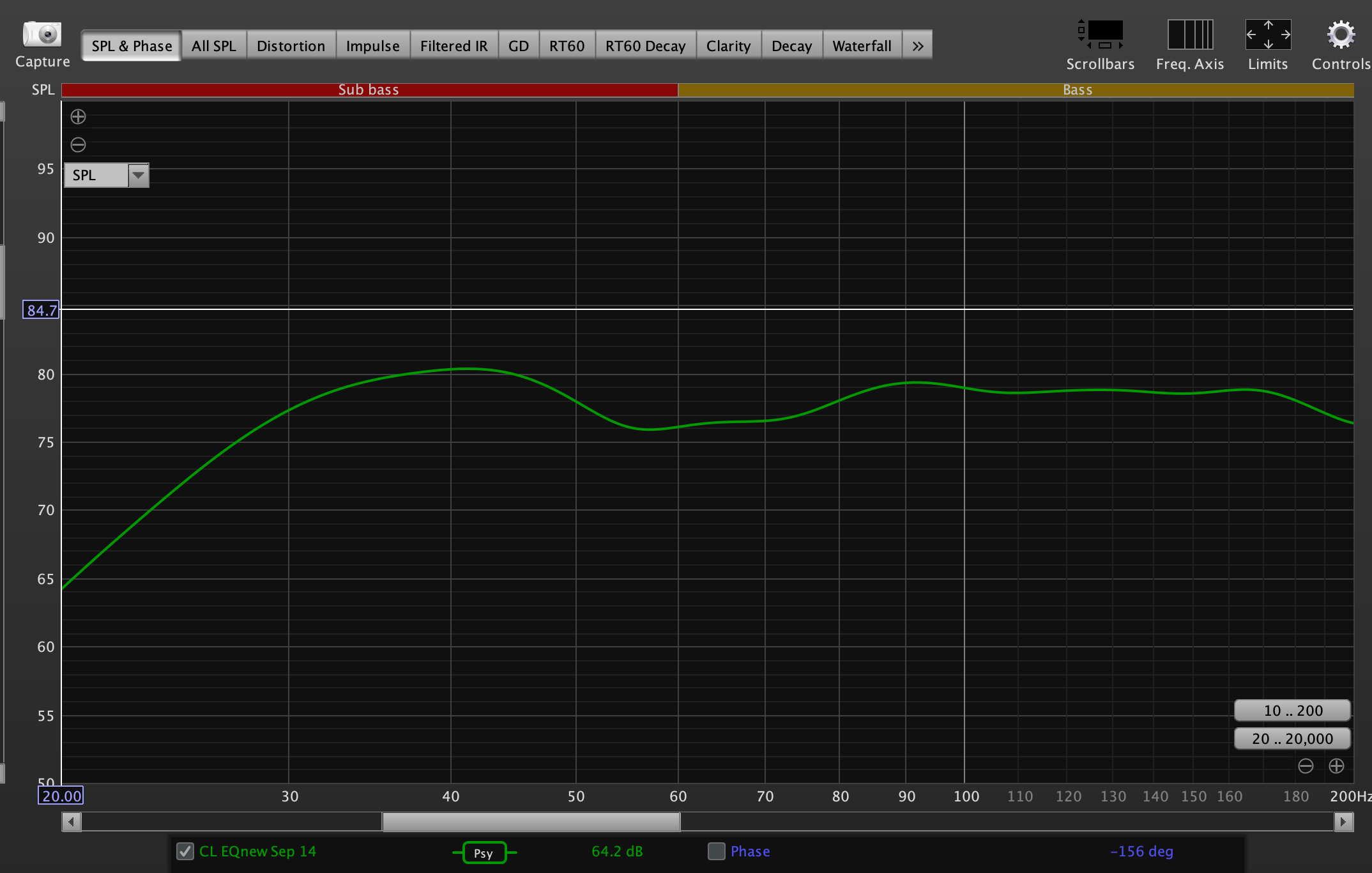Click the Freq. Axis icon
Screen dimensions: 1372x873
click(1190, 35)
